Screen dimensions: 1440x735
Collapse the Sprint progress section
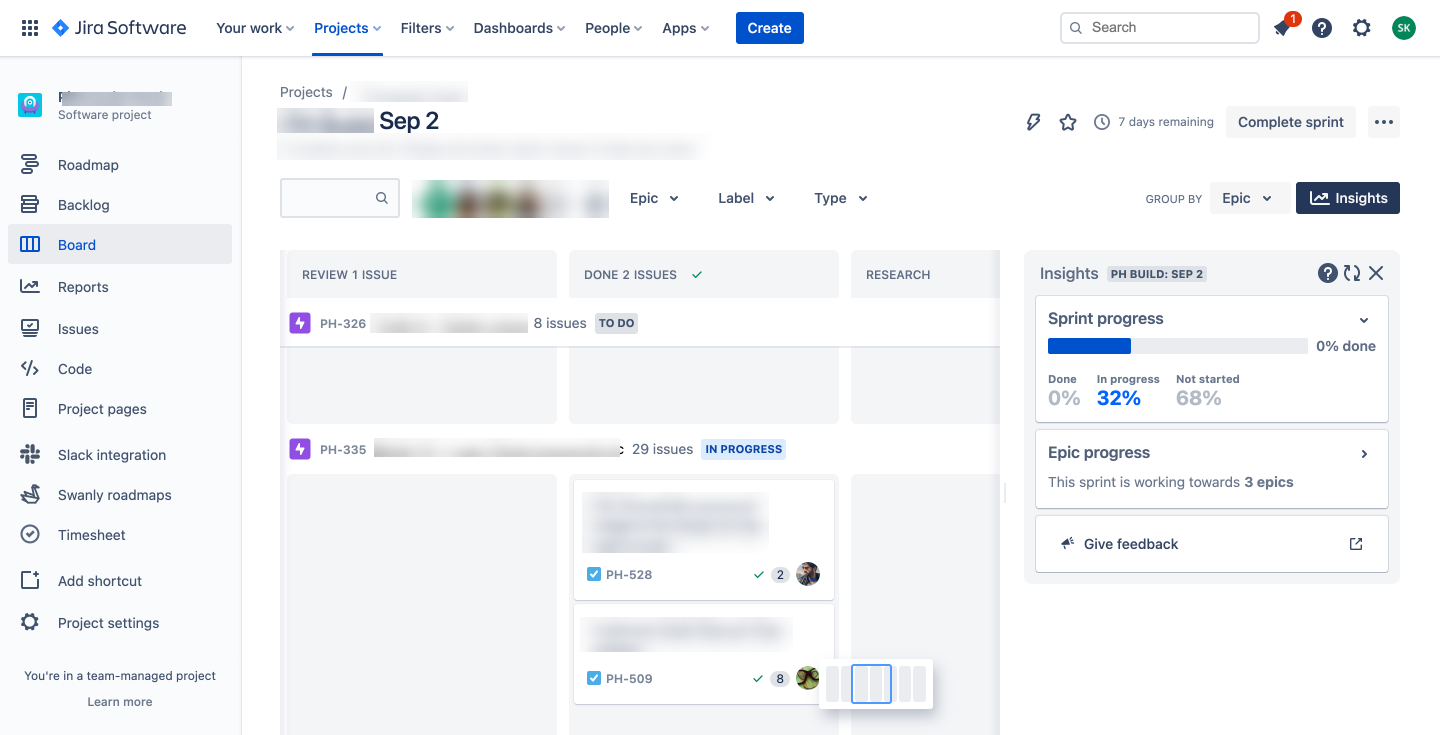(1364, 320)
